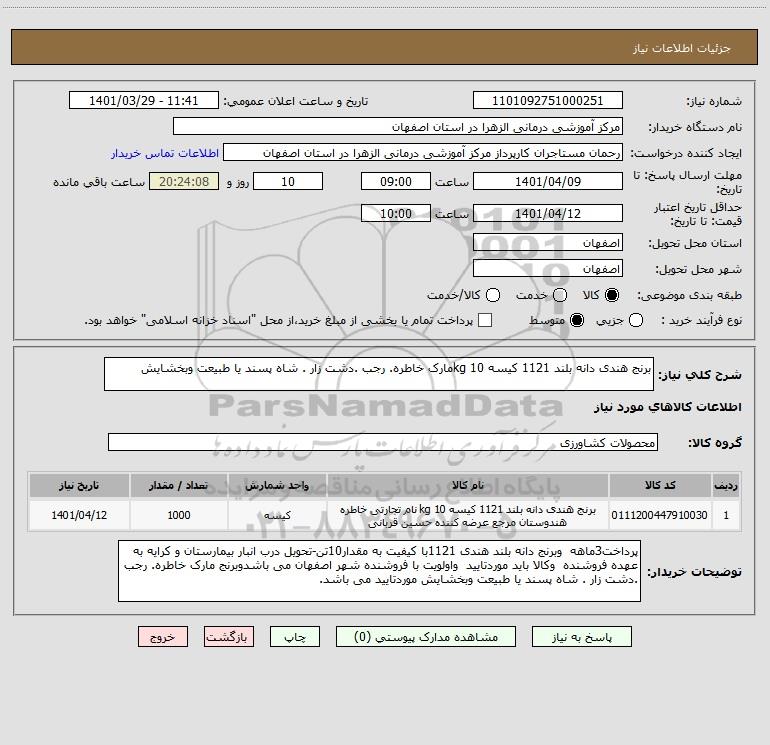The image size is (770, 745).
Task: Click the ردیف column header
Action: [726, 486]
